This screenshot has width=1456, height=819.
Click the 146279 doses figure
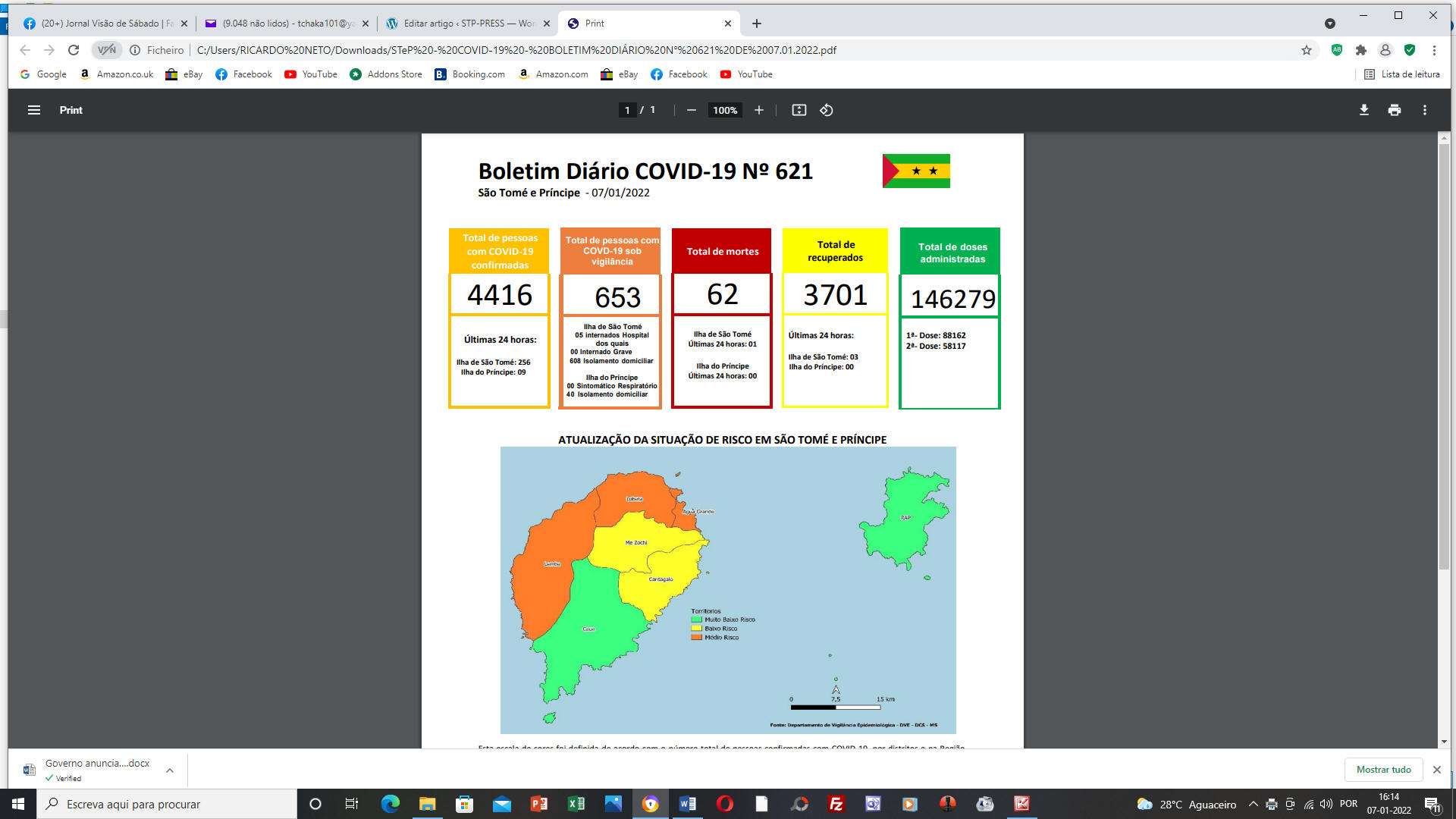(952, 299)
